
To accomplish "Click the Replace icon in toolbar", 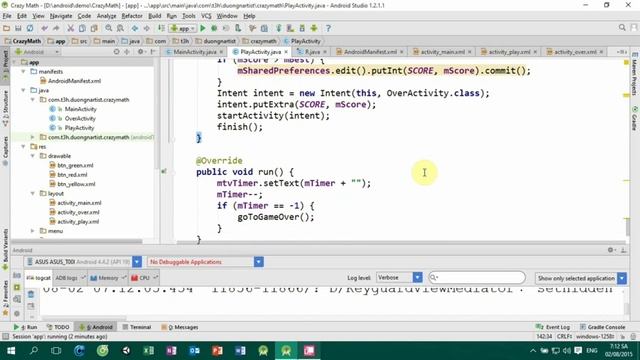I will point(120,28).
